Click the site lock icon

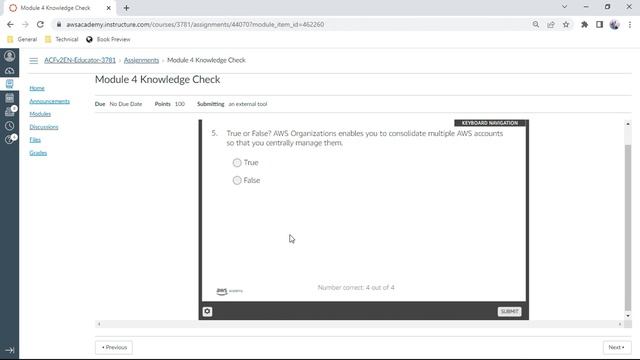click(x=59, y=24)
